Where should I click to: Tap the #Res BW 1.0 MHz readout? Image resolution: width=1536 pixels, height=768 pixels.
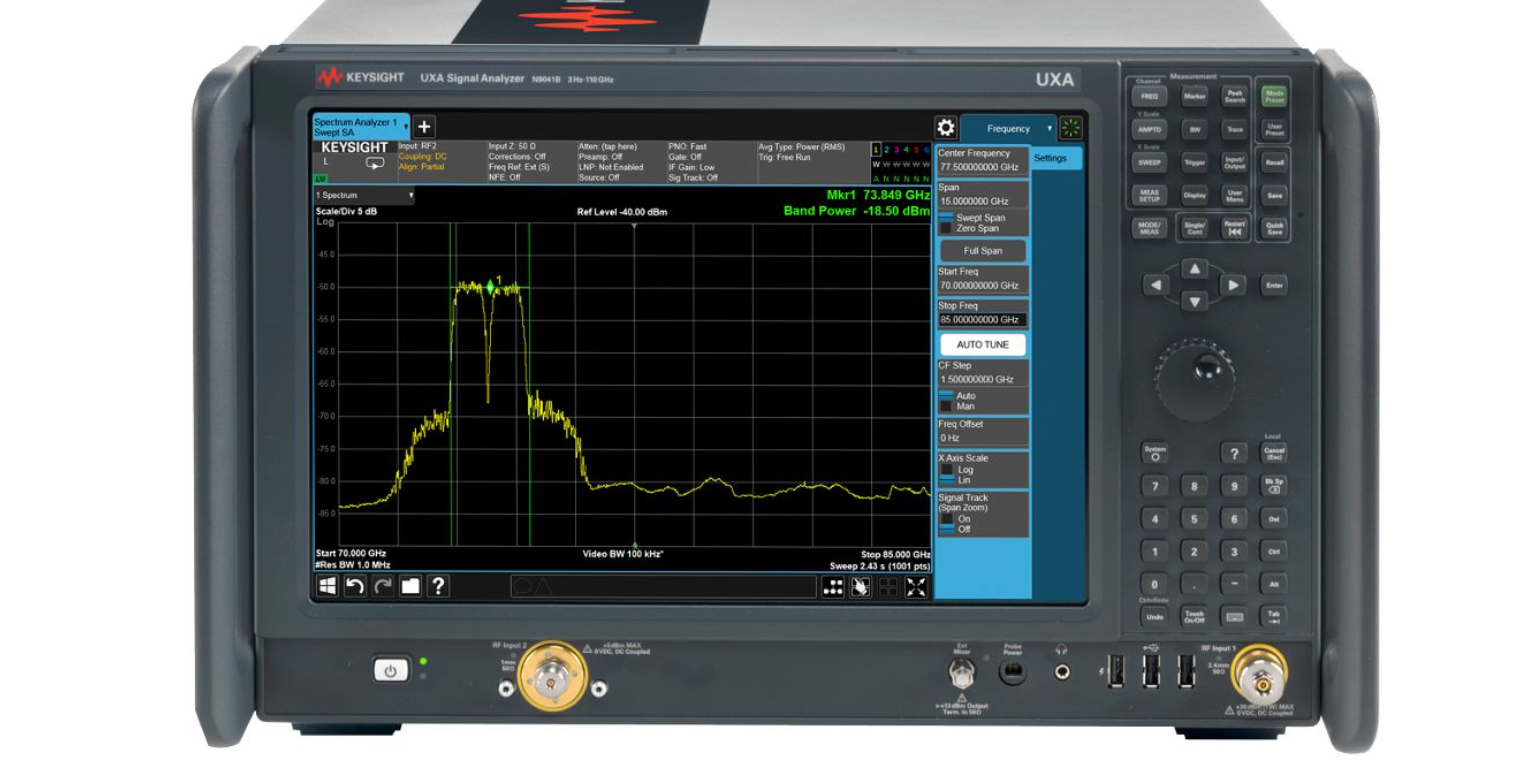tap(353, 565)
